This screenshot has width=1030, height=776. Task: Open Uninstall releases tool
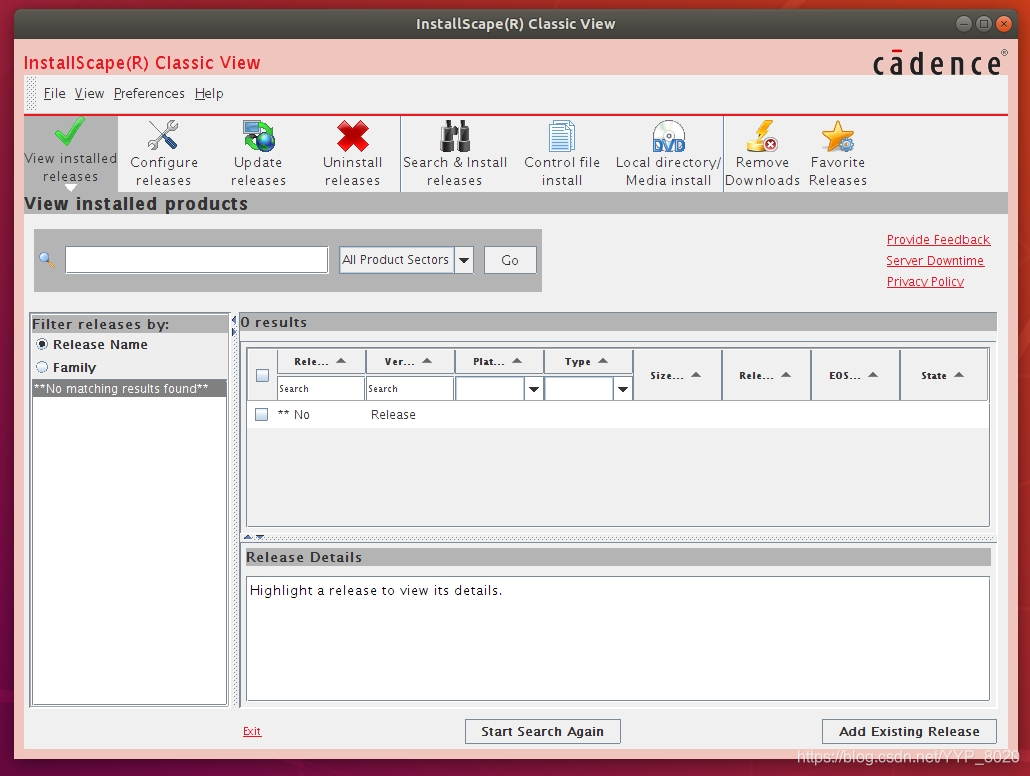pos(353,153)
